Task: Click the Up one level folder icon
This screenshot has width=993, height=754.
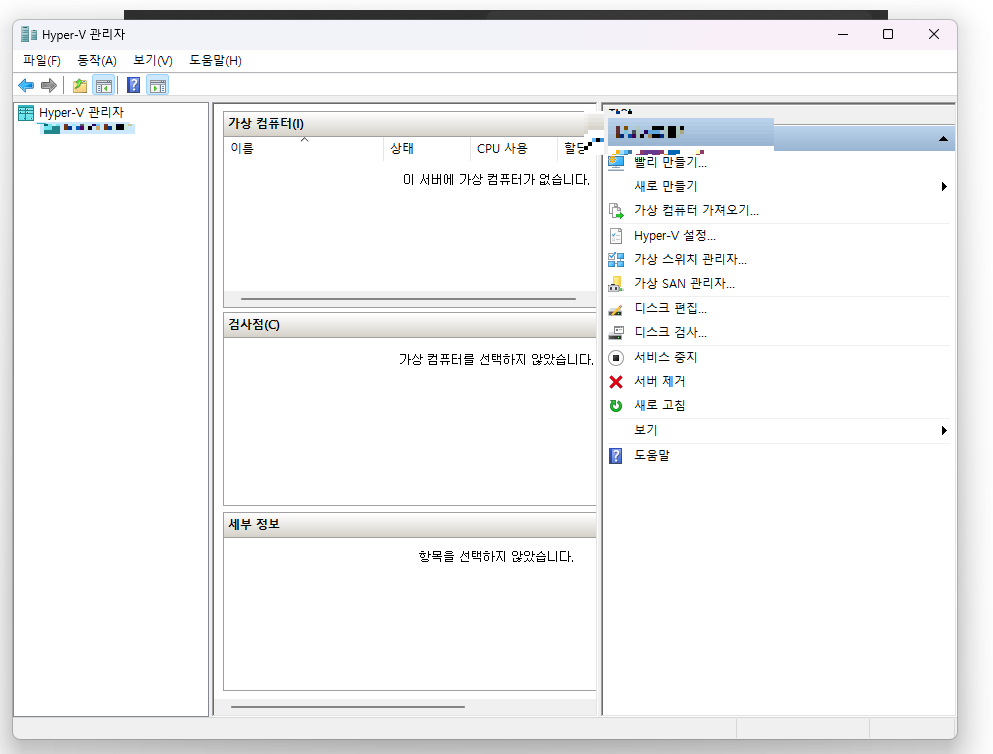Action: point(80,85)
